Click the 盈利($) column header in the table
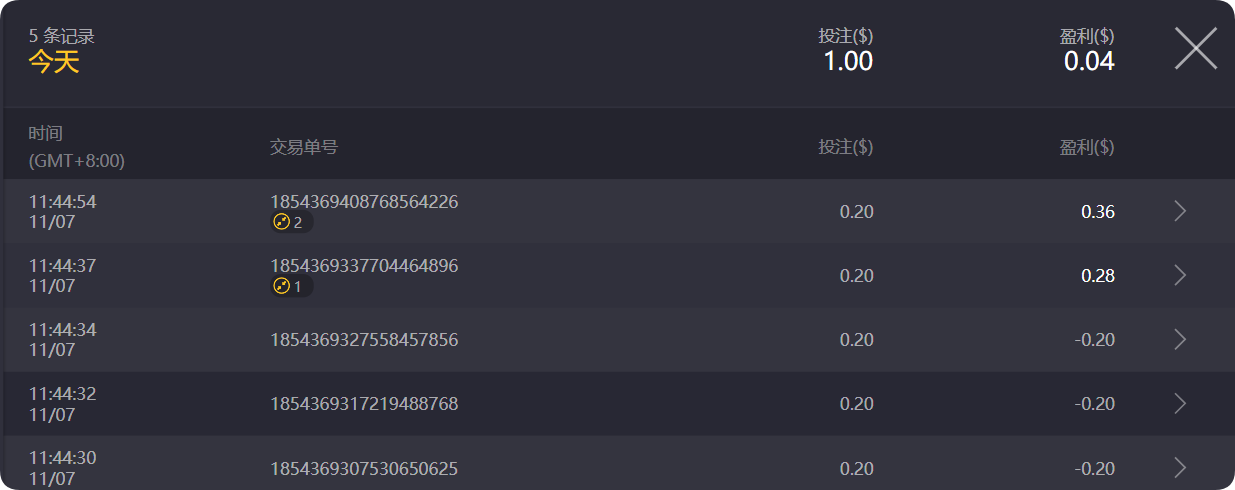 pyautogui.click(x=1087, y=147)
